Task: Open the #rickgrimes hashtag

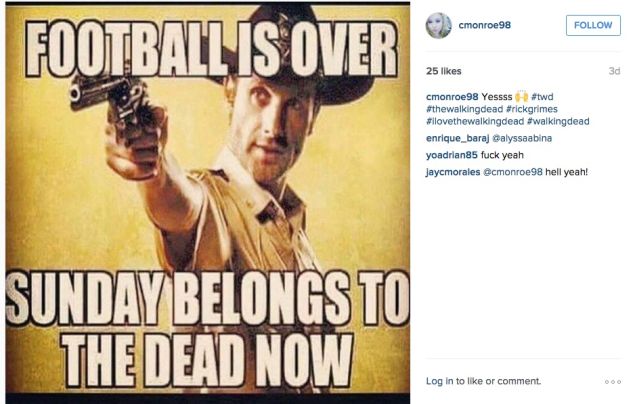Action: click(x=532, y=109)
